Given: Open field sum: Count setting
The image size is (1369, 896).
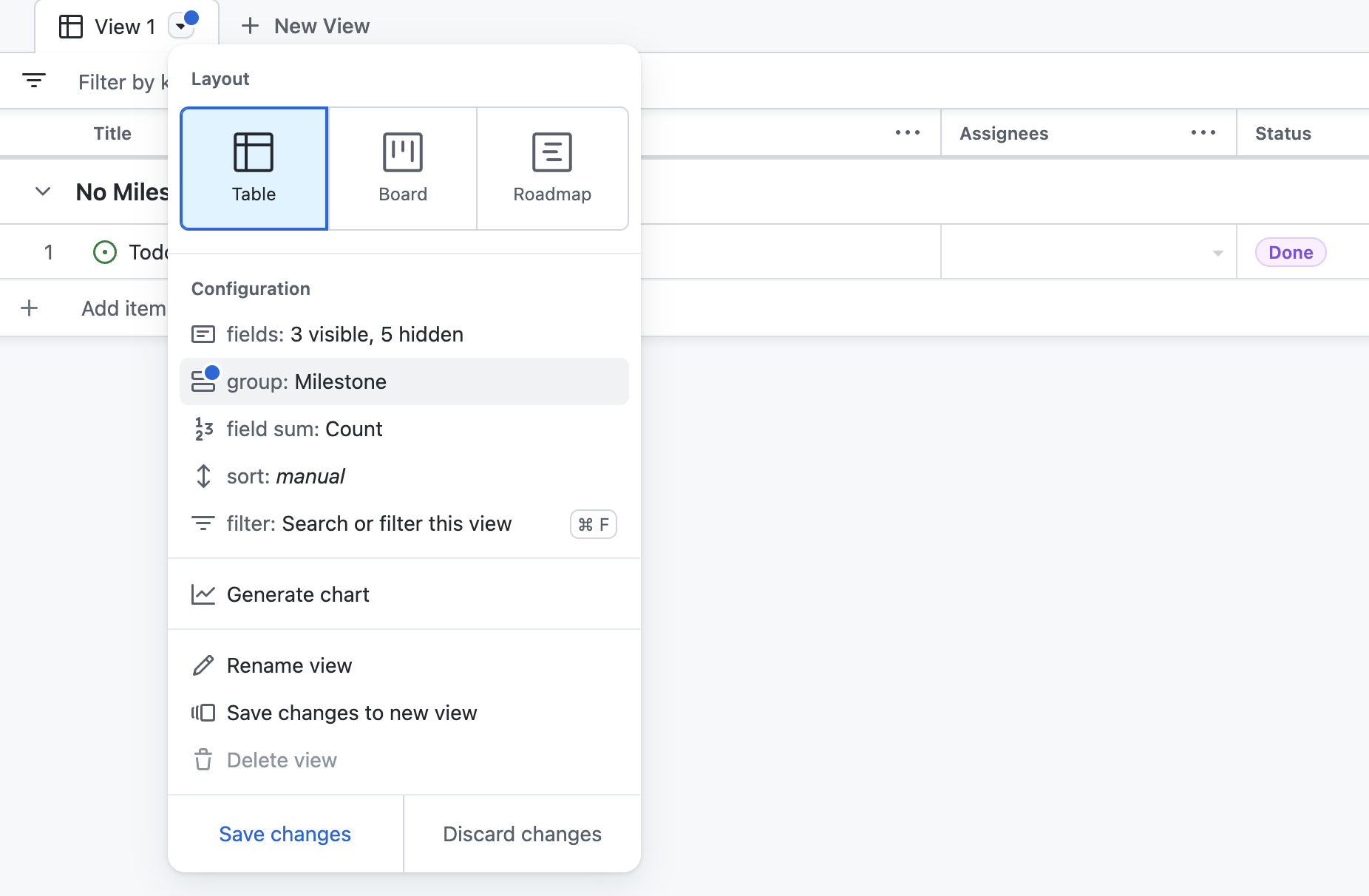Looking at the screenshot, I should pos(404,429).
